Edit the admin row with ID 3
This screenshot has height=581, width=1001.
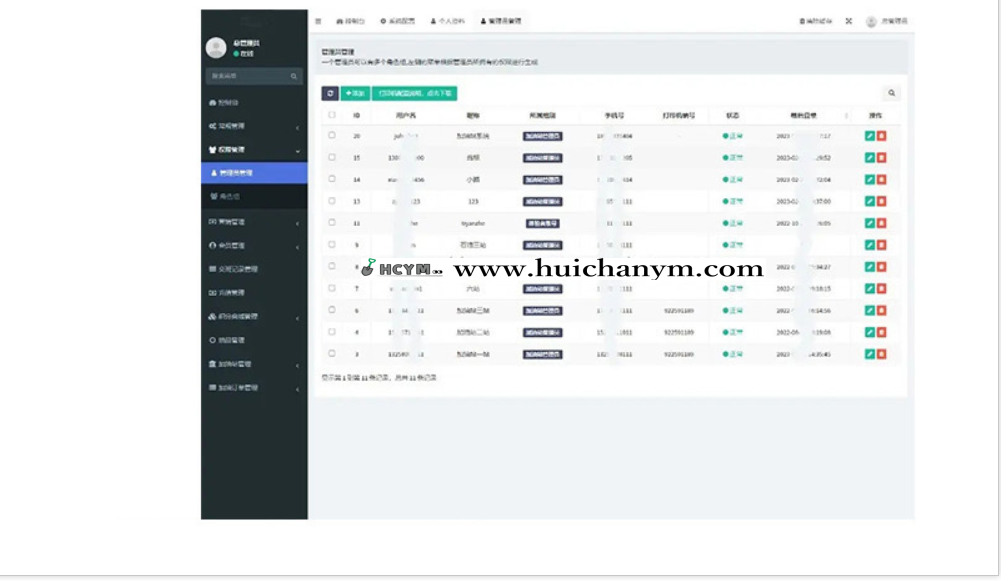(869, 354)
